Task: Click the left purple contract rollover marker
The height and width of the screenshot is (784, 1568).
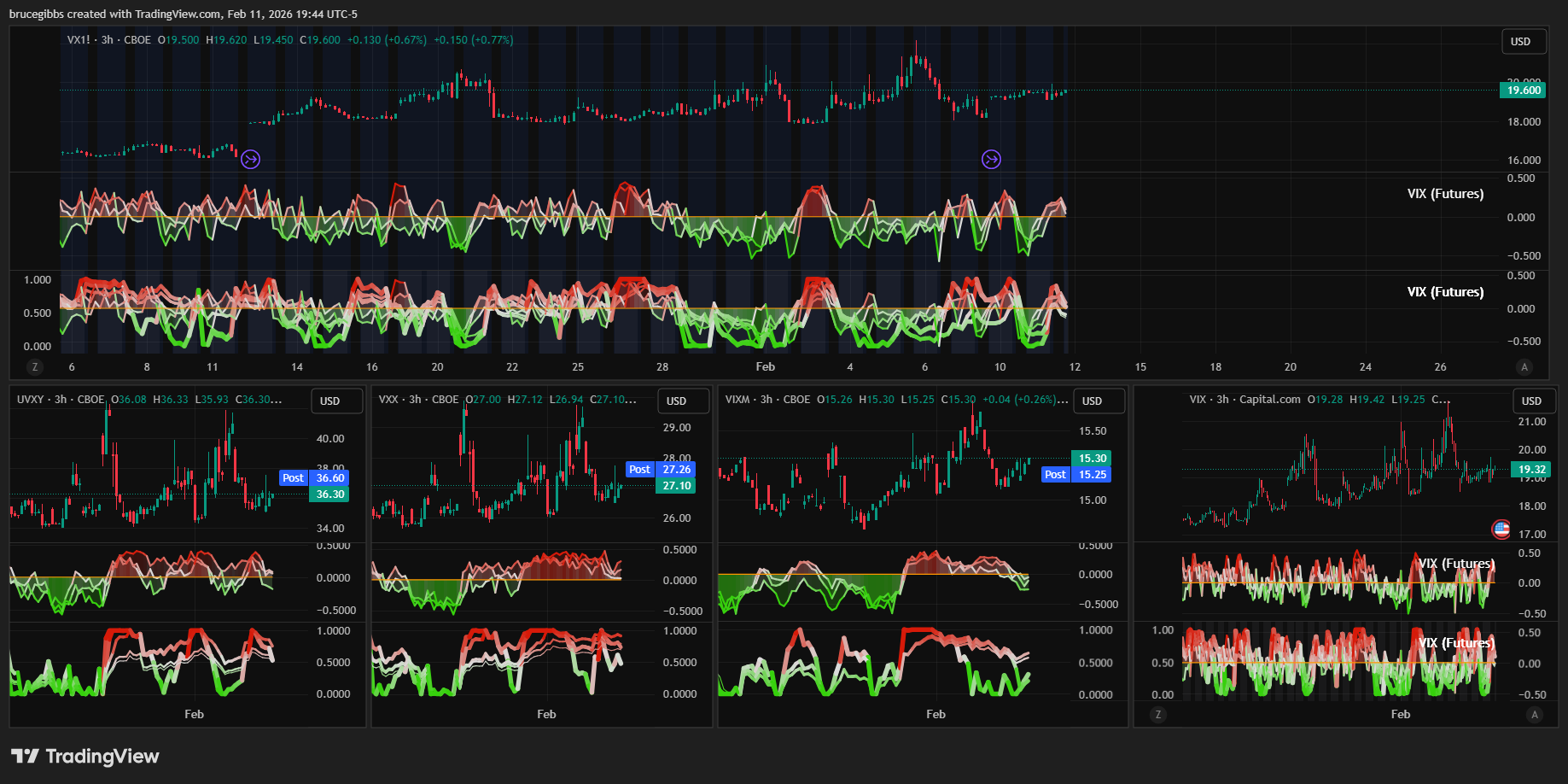Action: [x=250, y=159]
